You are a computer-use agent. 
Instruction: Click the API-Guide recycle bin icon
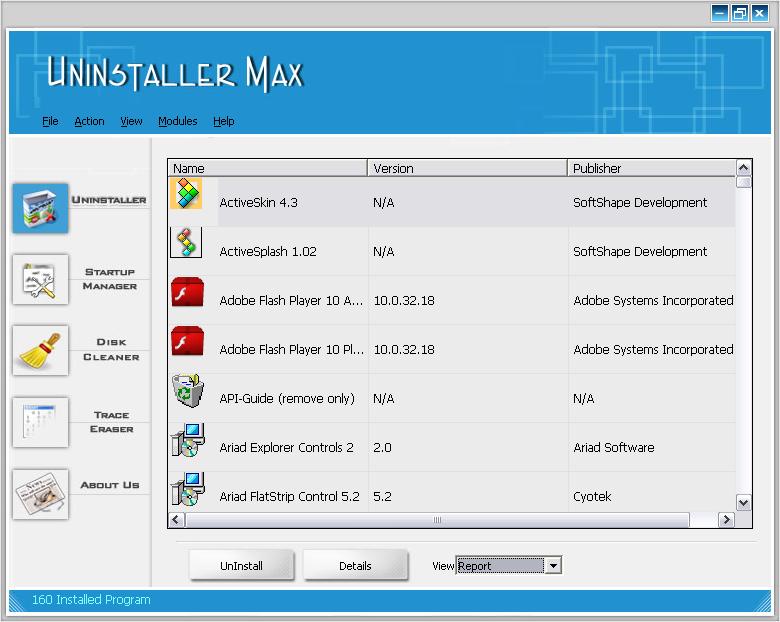click(188, 390)
